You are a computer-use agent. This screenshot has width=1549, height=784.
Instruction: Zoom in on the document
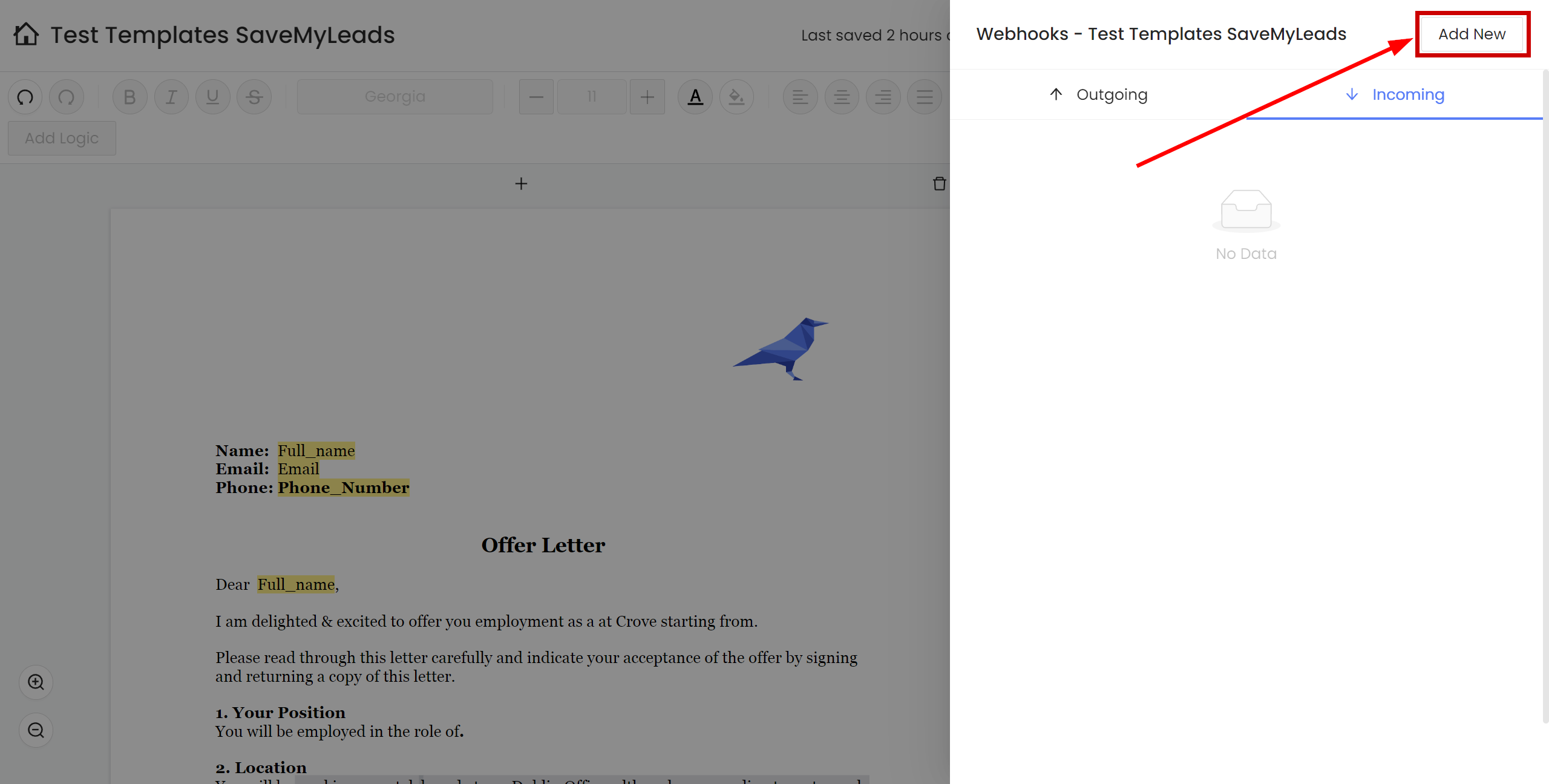(x=36, y=682)
